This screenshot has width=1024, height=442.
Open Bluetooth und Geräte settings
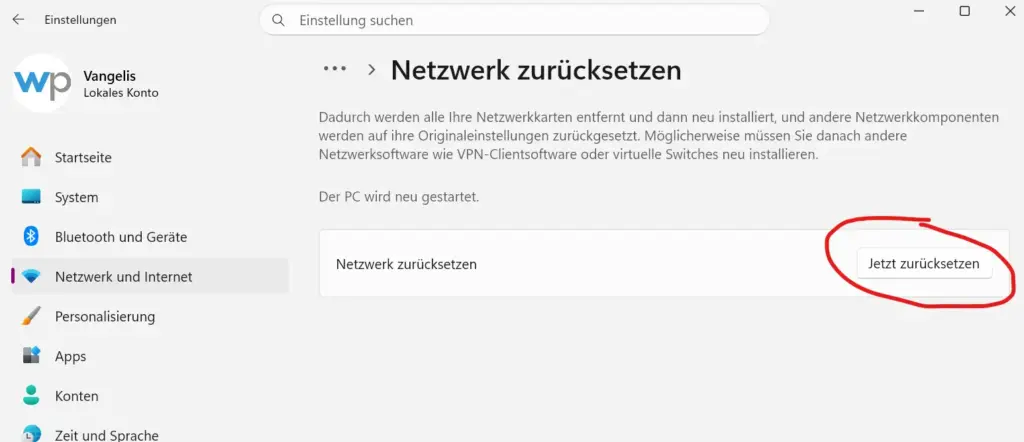point(150,237)
